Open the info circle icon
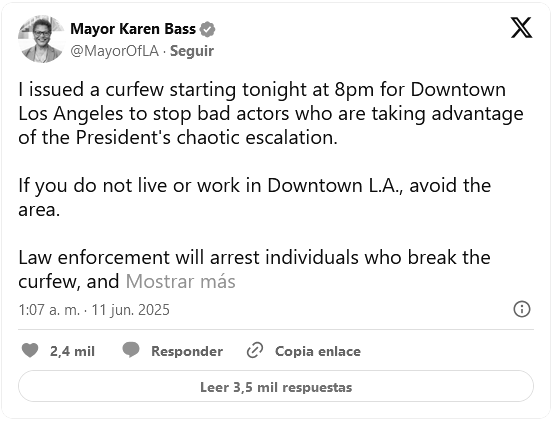The height and width of the screenshot is (421, 554). [521, 309]
